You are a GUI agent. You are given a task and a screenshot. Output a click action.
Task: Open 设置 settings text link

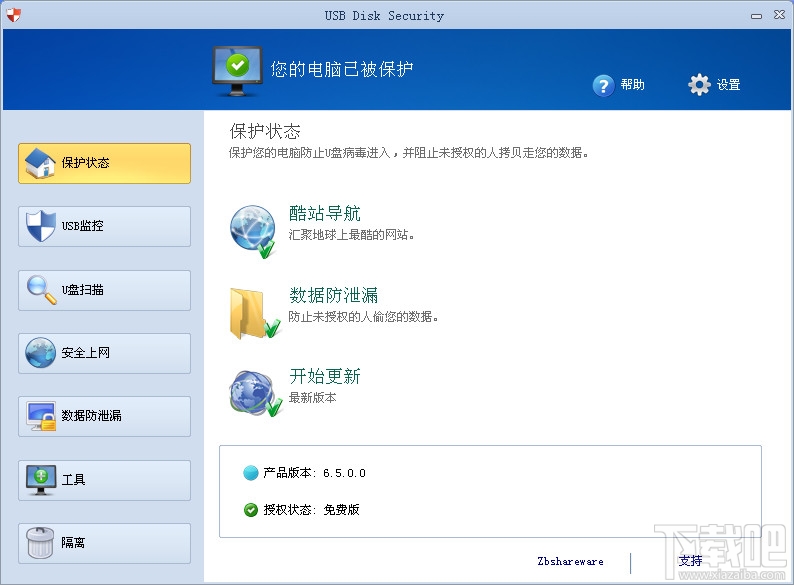(x=728, y=85)
